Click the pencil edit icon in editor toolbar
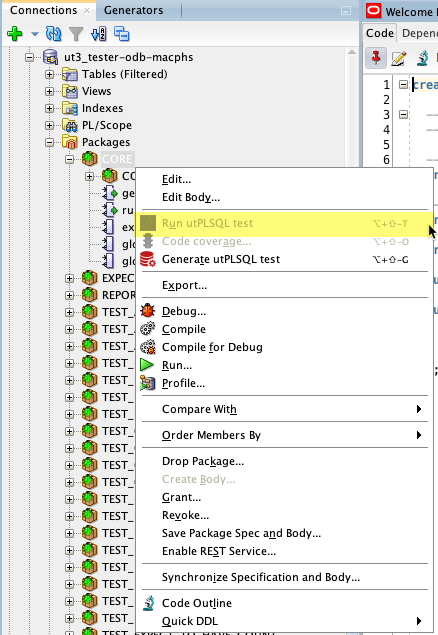The image size is (438, 635). 399,58
